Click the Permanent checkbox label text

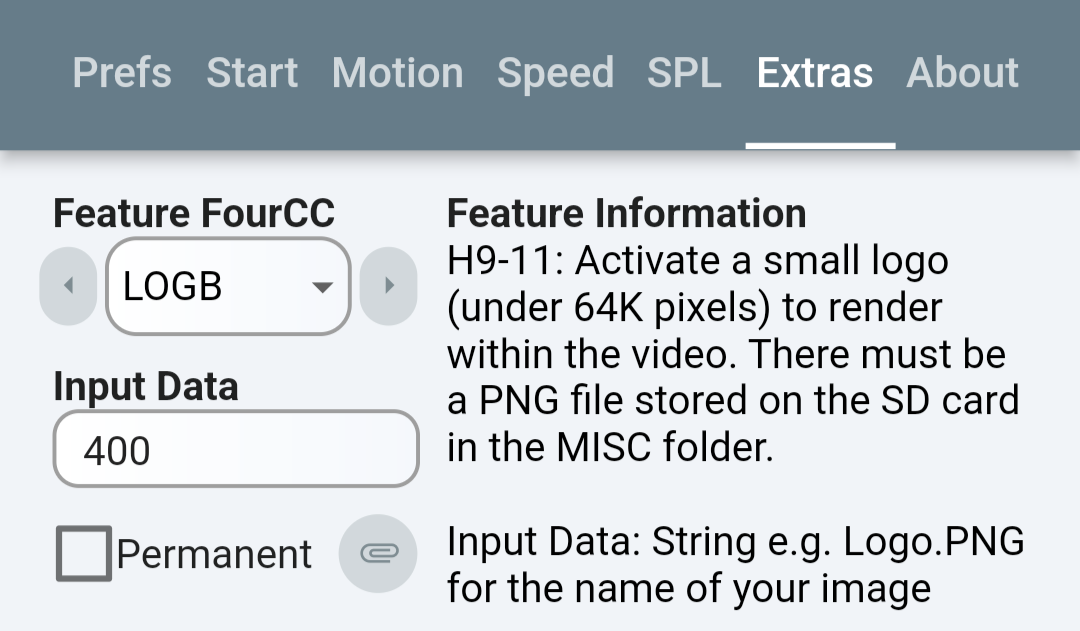(x=214, y=555)
